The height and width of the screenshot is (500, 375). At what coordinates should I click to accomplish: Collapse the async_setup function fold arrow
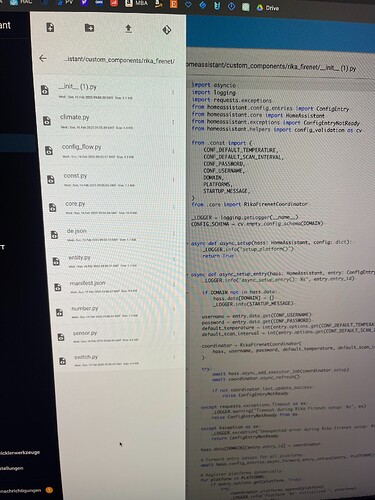pos(188,244)
